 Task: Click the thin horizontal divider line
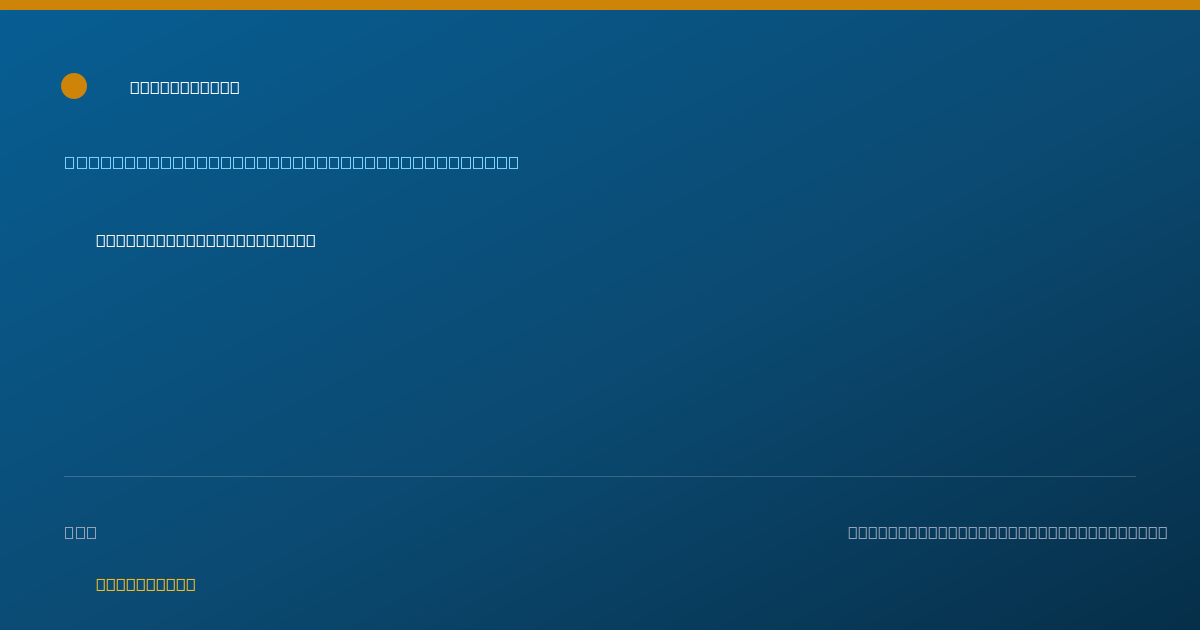(x=600, y=476)
